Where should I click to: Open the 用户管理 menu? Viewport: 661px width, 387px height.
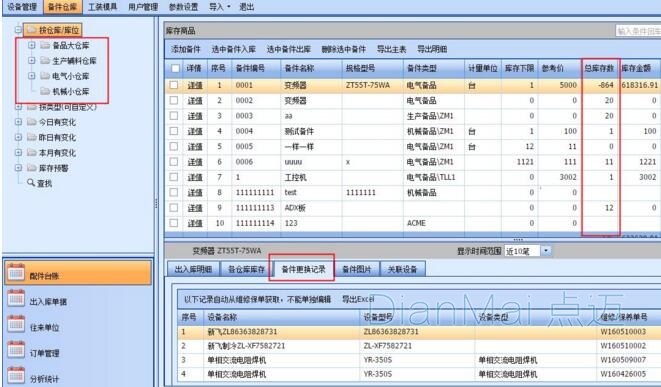coord(143,7)
